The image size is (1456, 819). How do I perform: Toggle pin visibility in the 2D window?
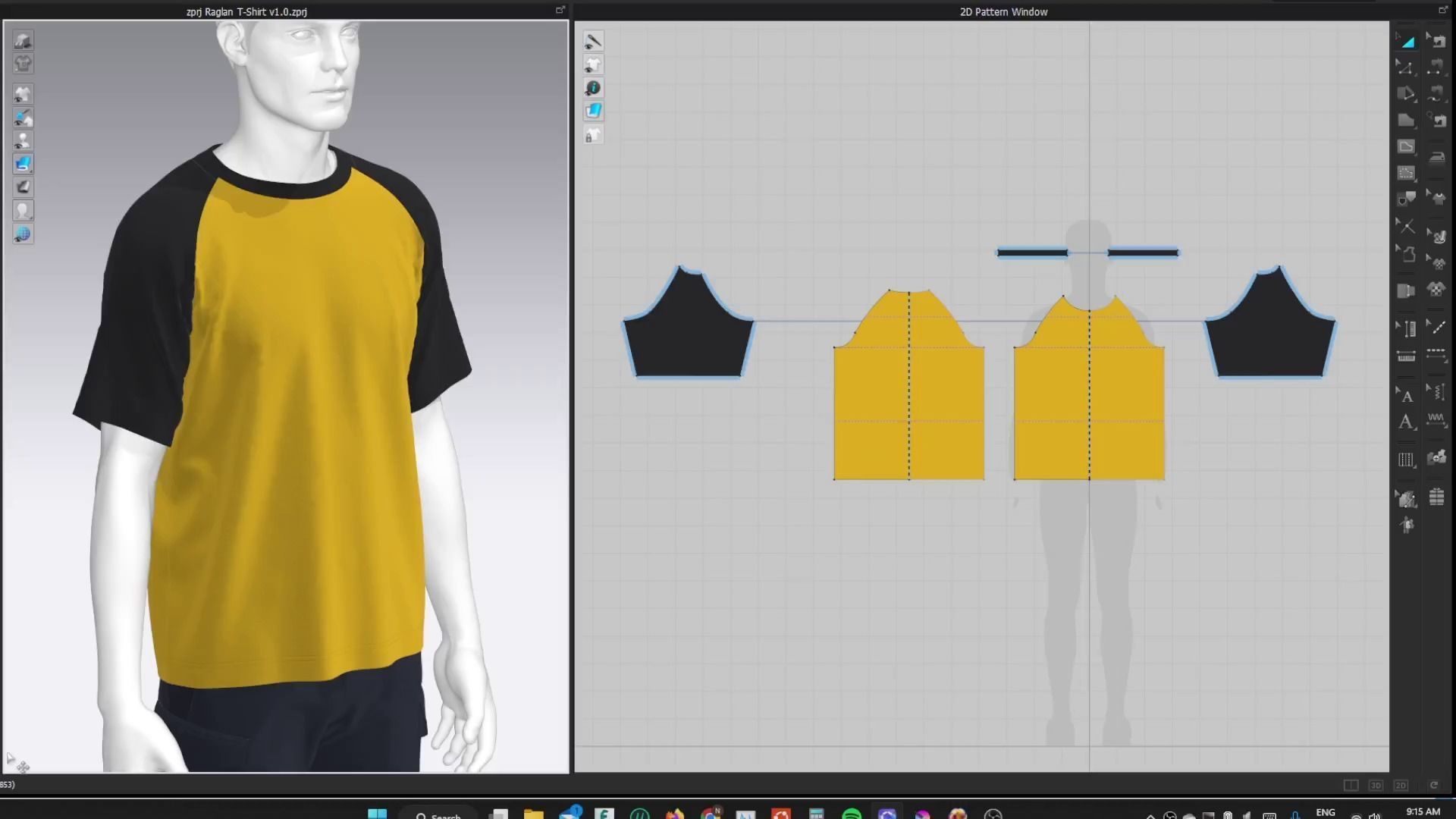point(594,42)
